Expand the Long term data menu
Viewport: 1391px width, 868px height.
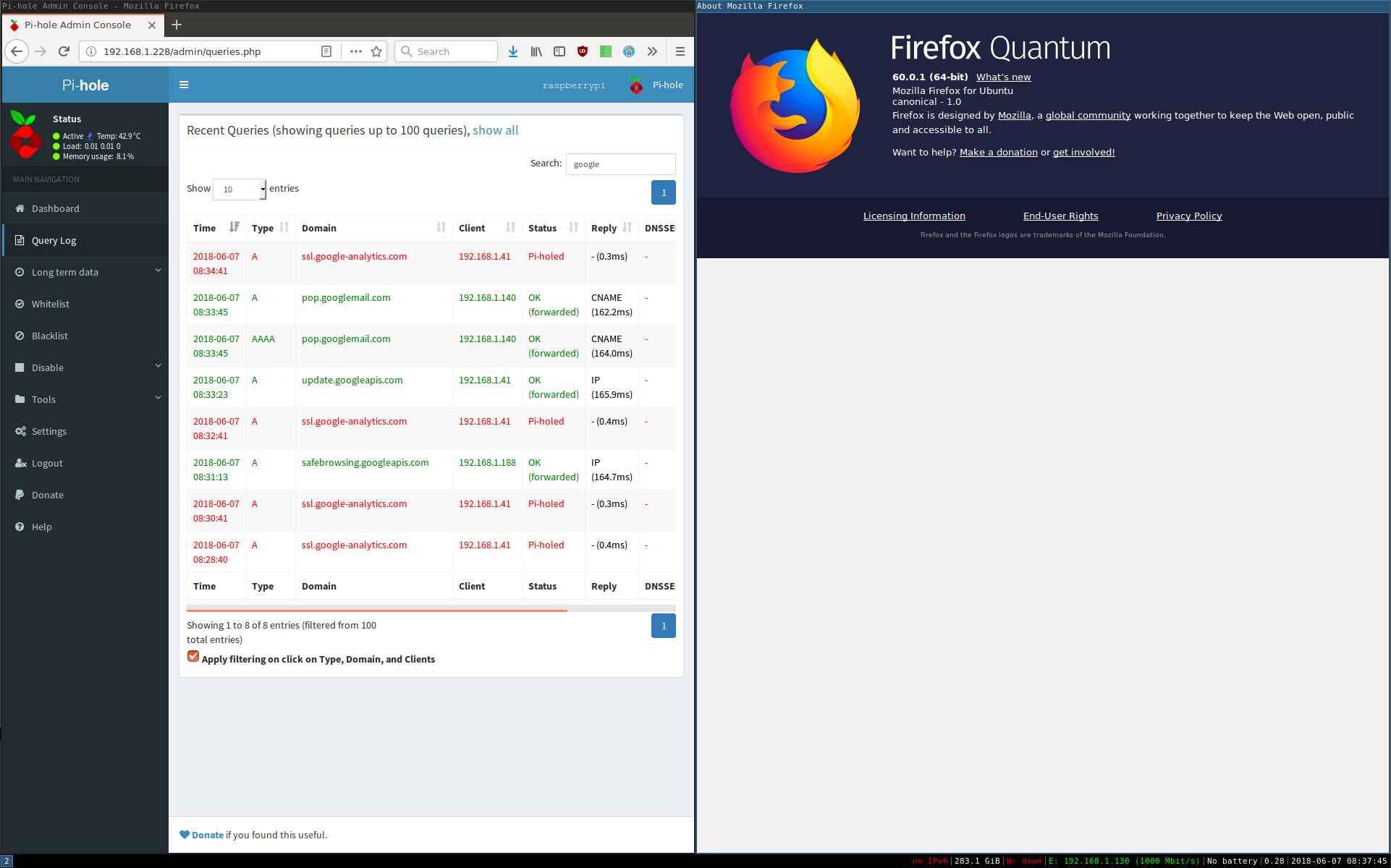pyautogui.click(x=64, y=272)
